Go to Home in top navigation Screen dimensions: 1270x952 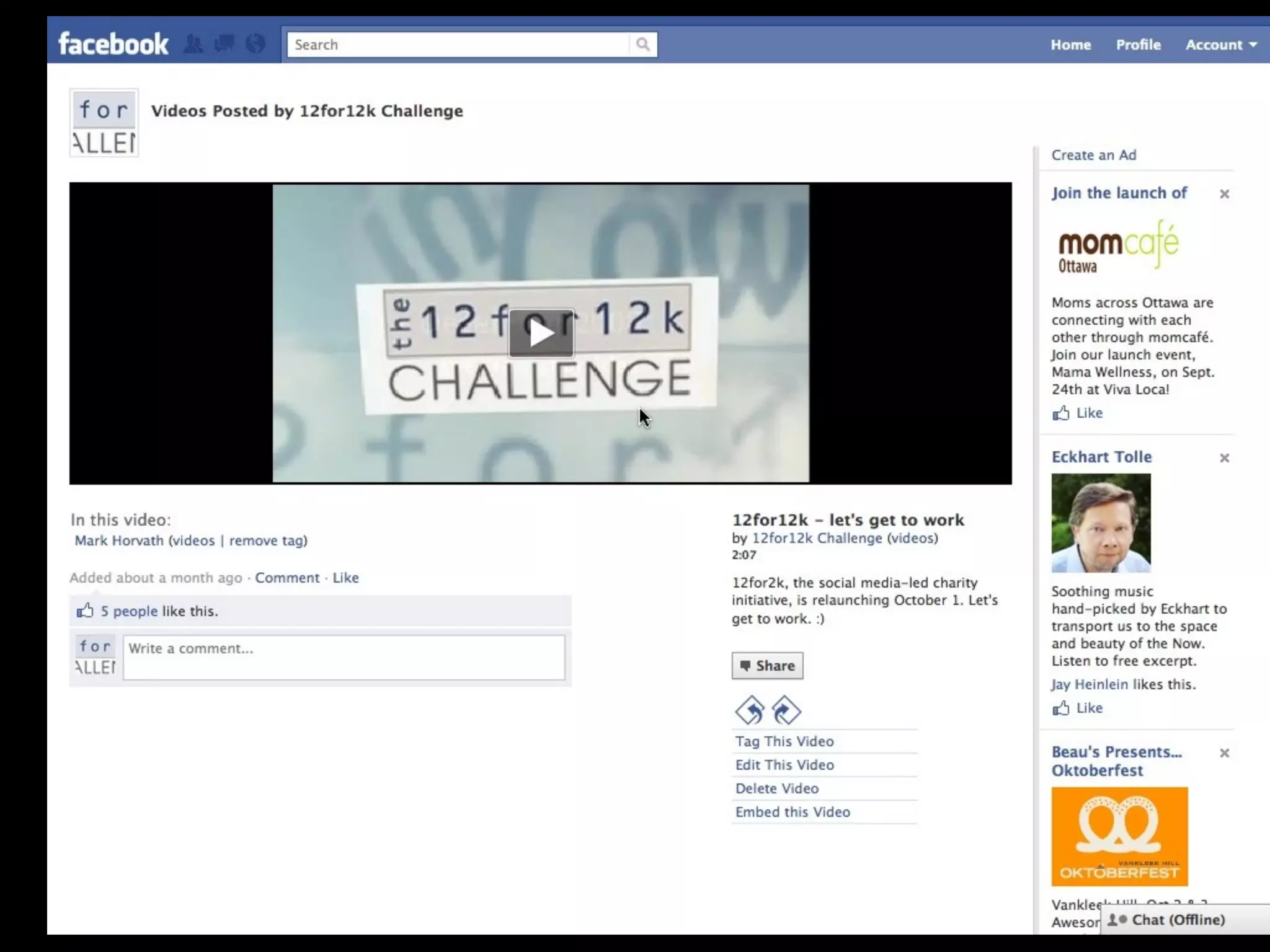pyautogui.click(x=1070, y=45)
